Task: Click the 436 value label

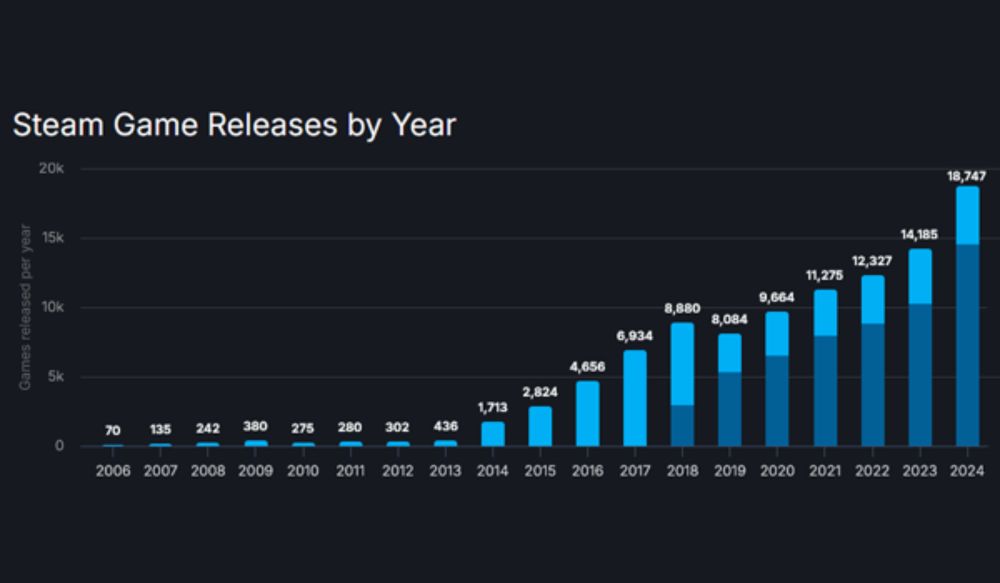Action: (445, 426)
